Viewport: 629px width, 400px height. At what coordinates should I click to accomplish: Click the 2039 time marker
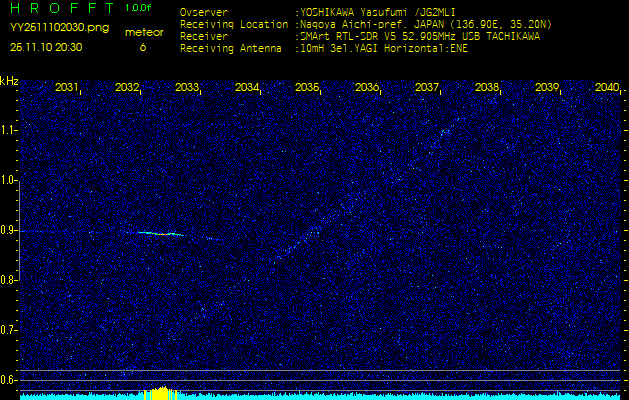[547, 87]
